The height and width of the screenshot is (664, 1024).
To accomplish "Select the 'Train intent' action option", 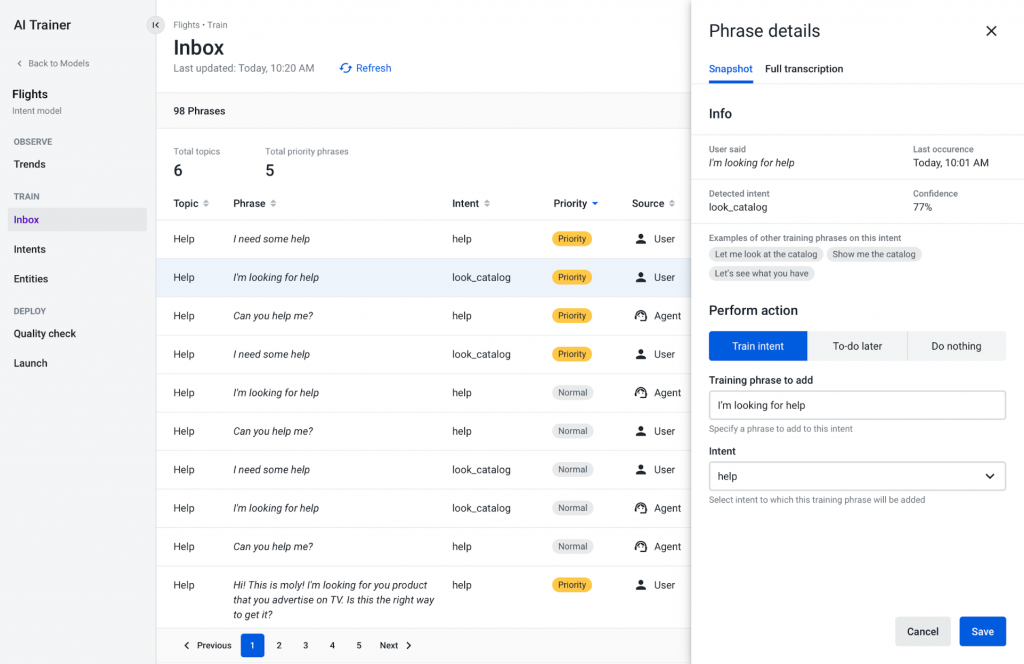I will 757,346.
